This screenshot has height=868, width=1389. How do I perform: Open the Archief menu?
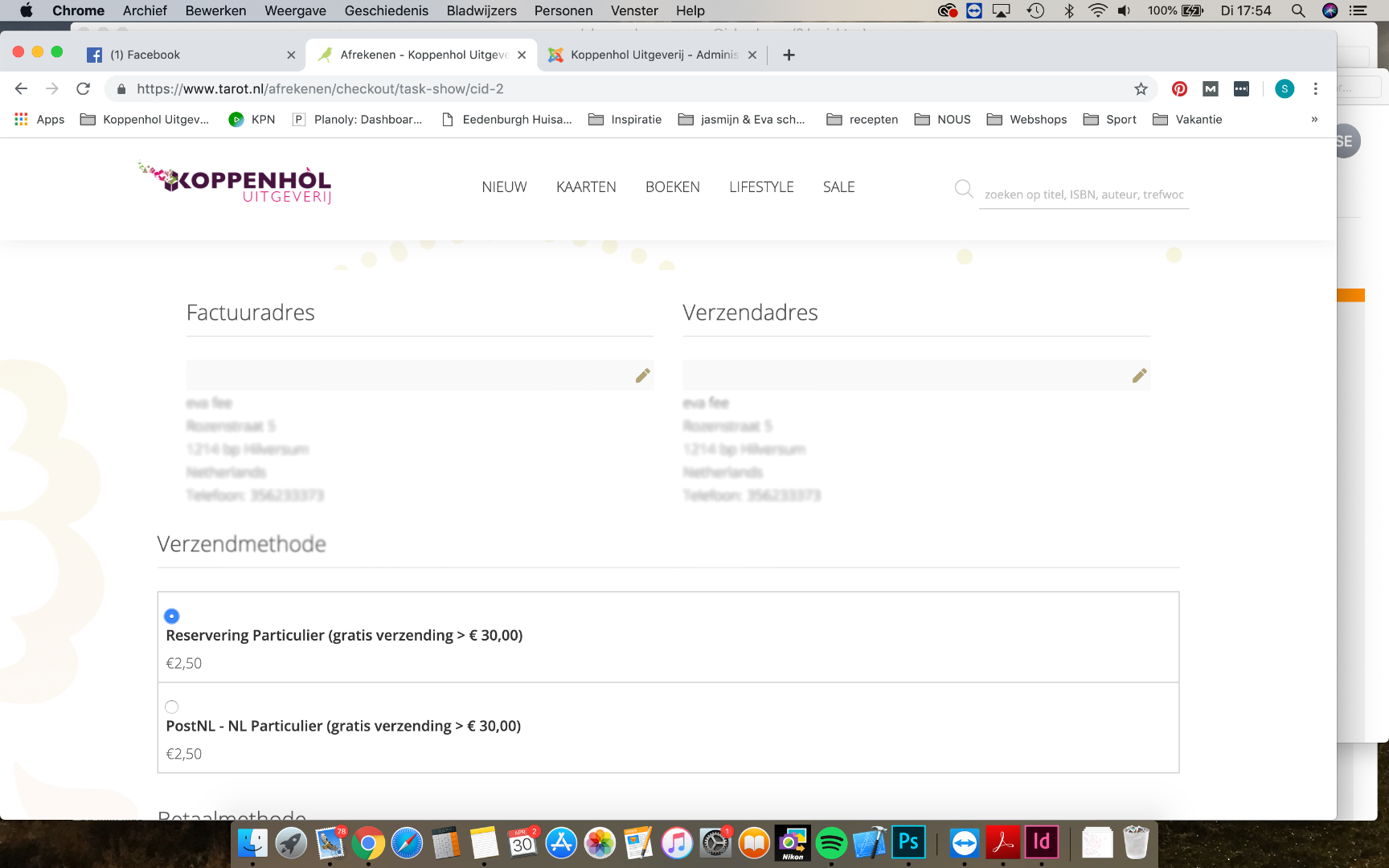[x=145, y=10]
